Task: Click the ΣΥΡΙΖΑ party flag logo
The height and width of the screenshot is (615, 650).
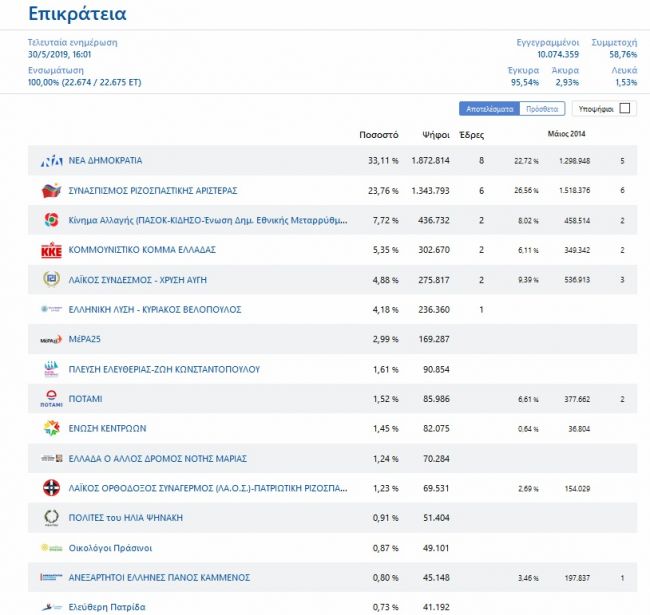Action: point(51,190)
